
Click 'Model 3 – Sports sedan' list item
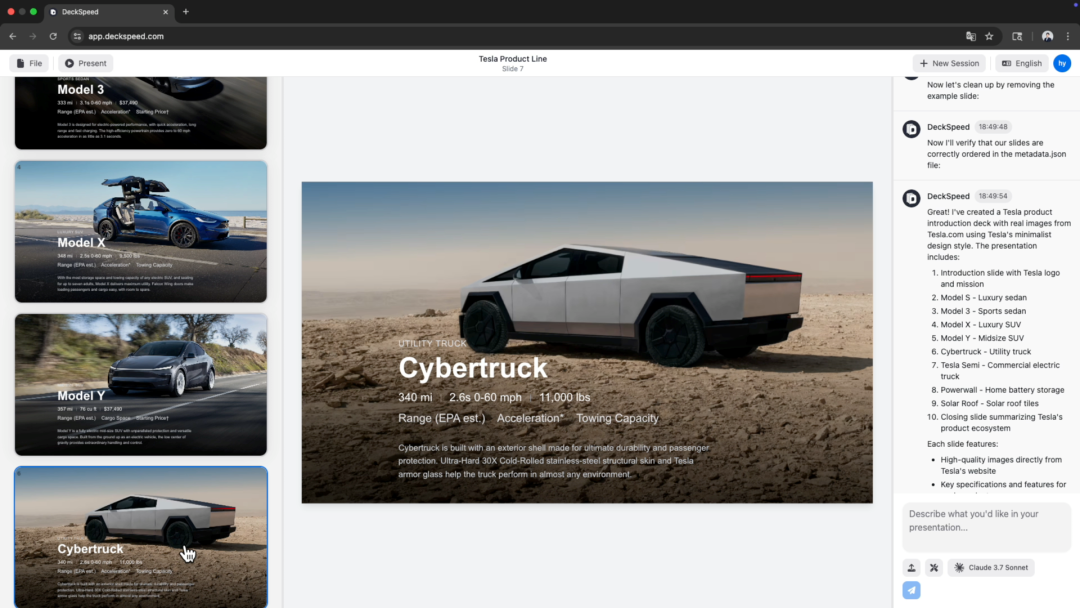(983, 311)
